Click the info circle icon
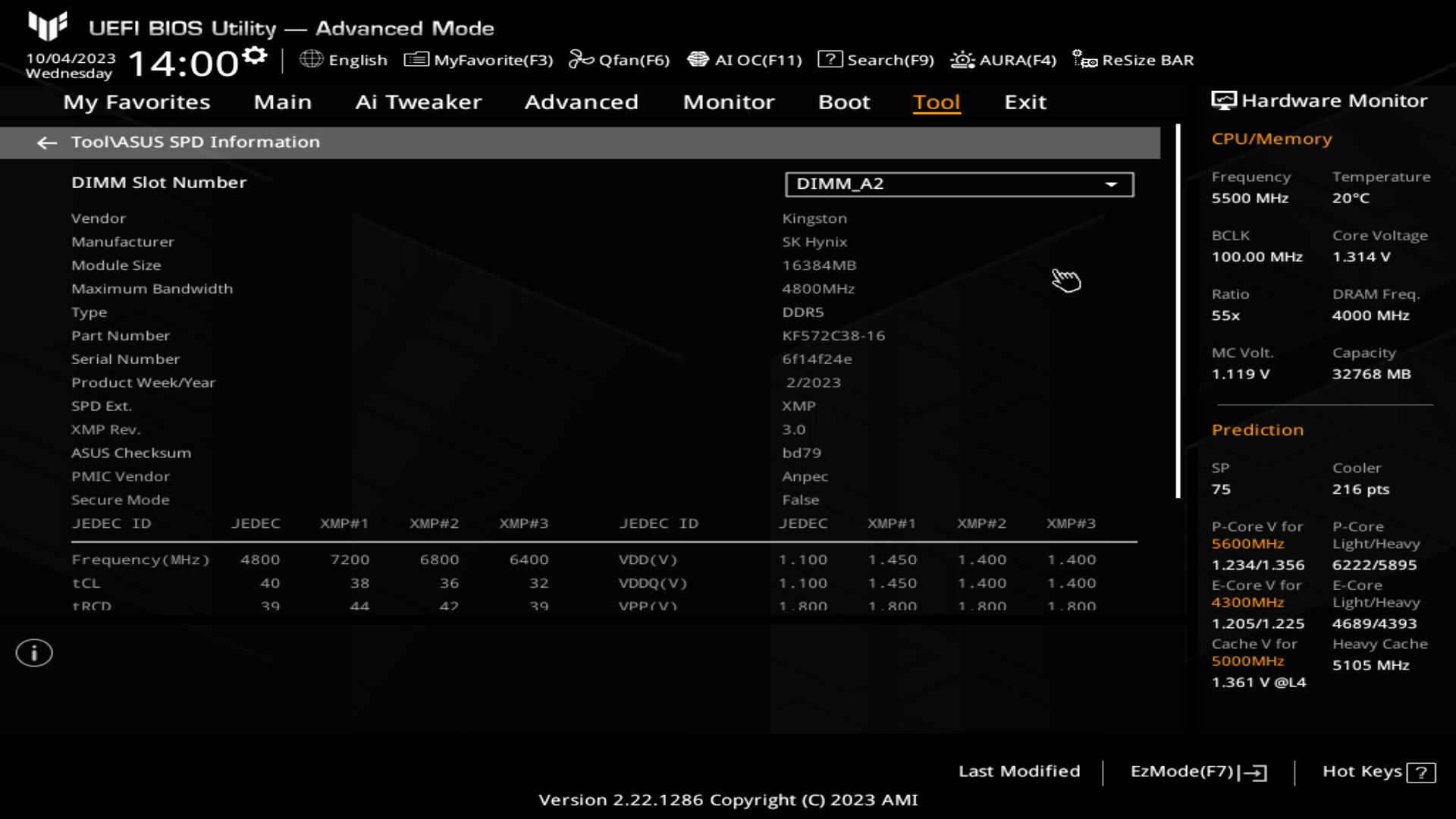The width and height of the screenshot is (1456, 819). [x=34, y=653]
